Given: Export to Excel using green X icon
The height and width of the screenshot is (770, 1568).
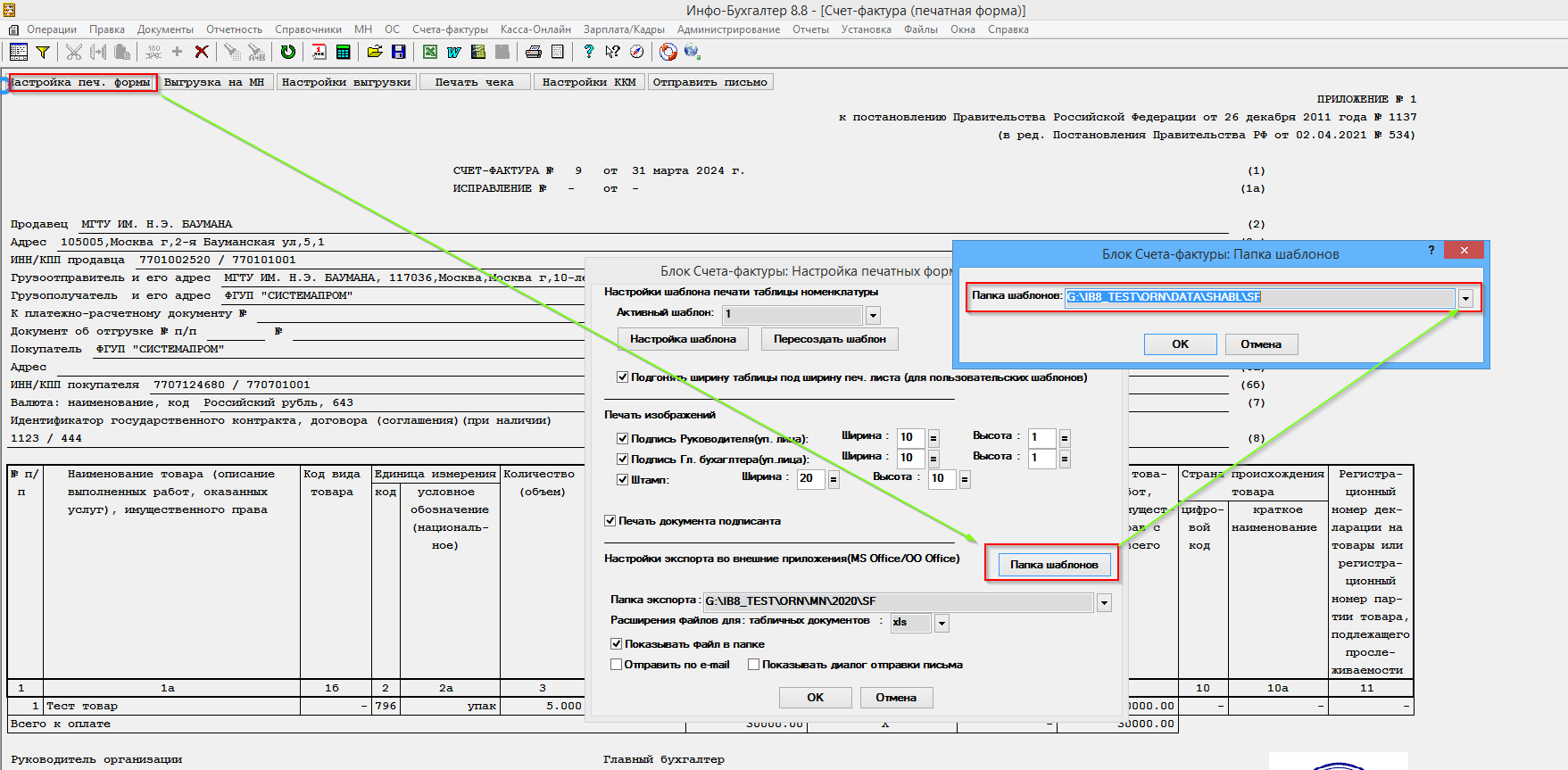Looking at the screenshot, I should [x=430, y=52].
